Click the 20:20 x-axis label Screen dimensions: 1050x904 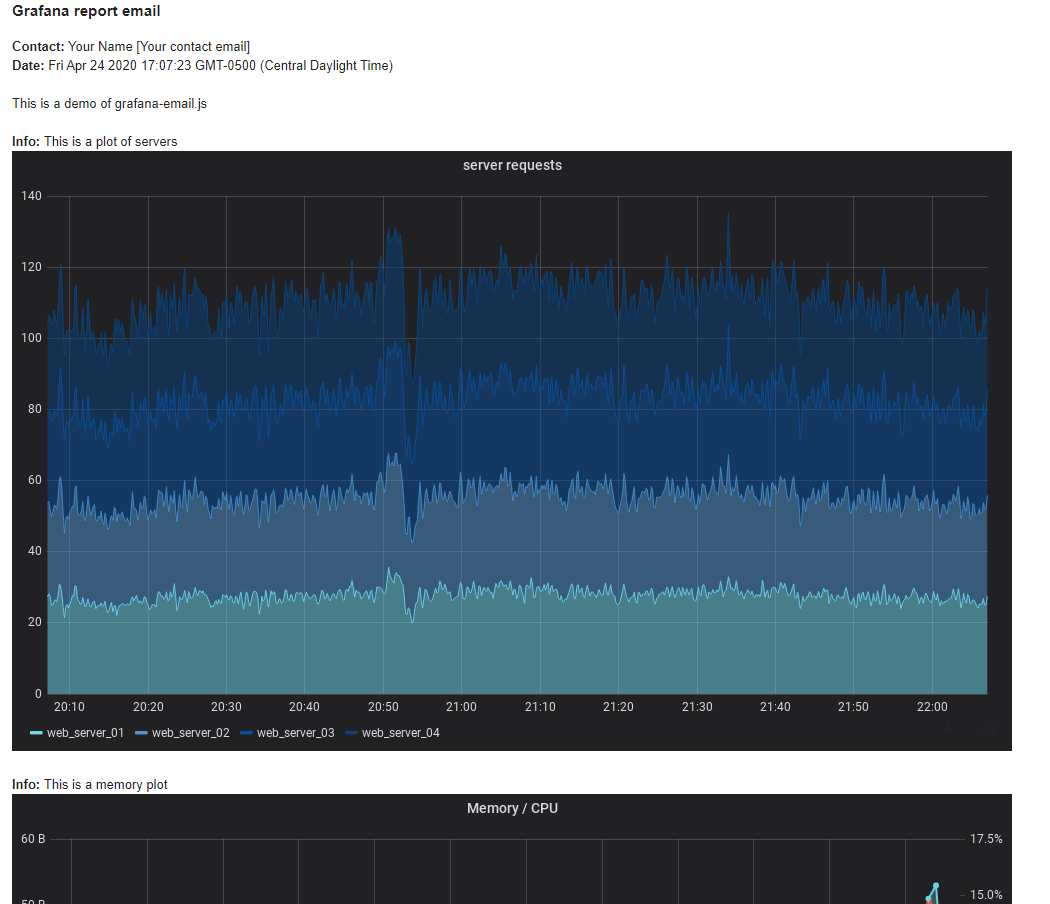(148, 706)
